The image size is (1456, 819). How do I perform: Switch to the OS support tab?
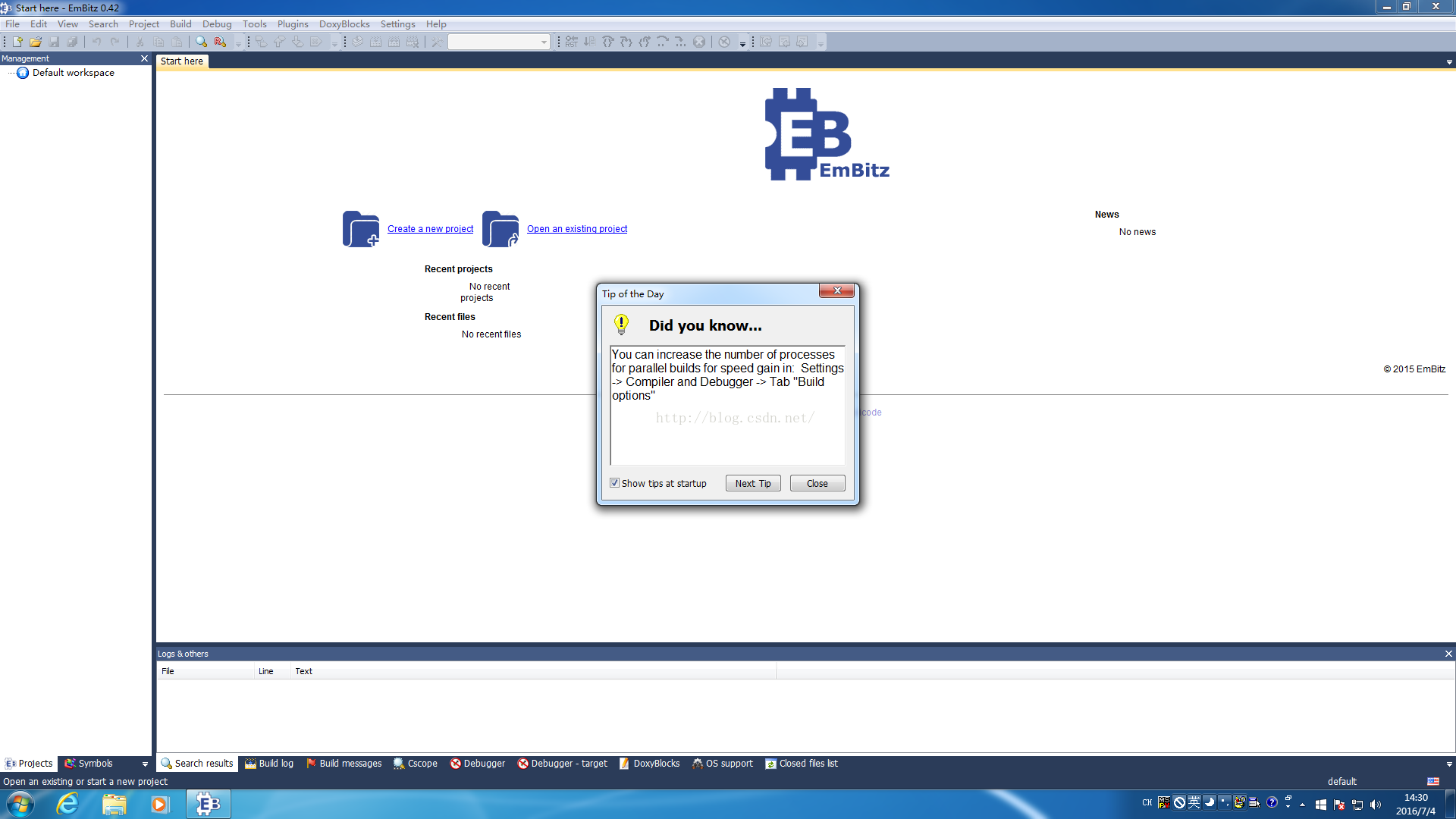point(723,764)
